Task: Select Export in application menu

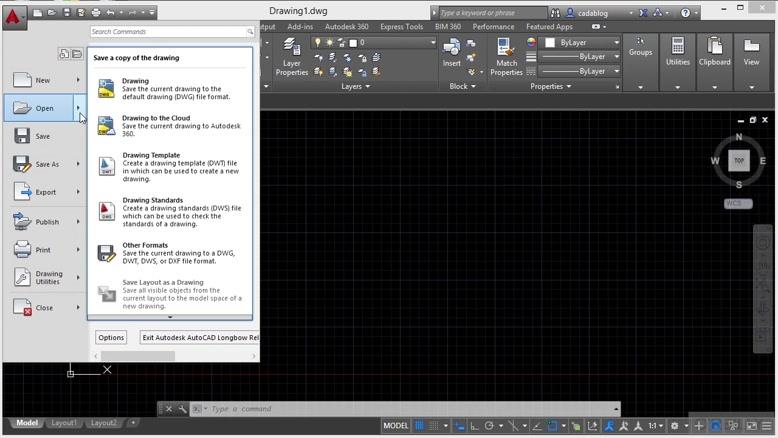Action: pyautogui.click(x=43, y=192)
